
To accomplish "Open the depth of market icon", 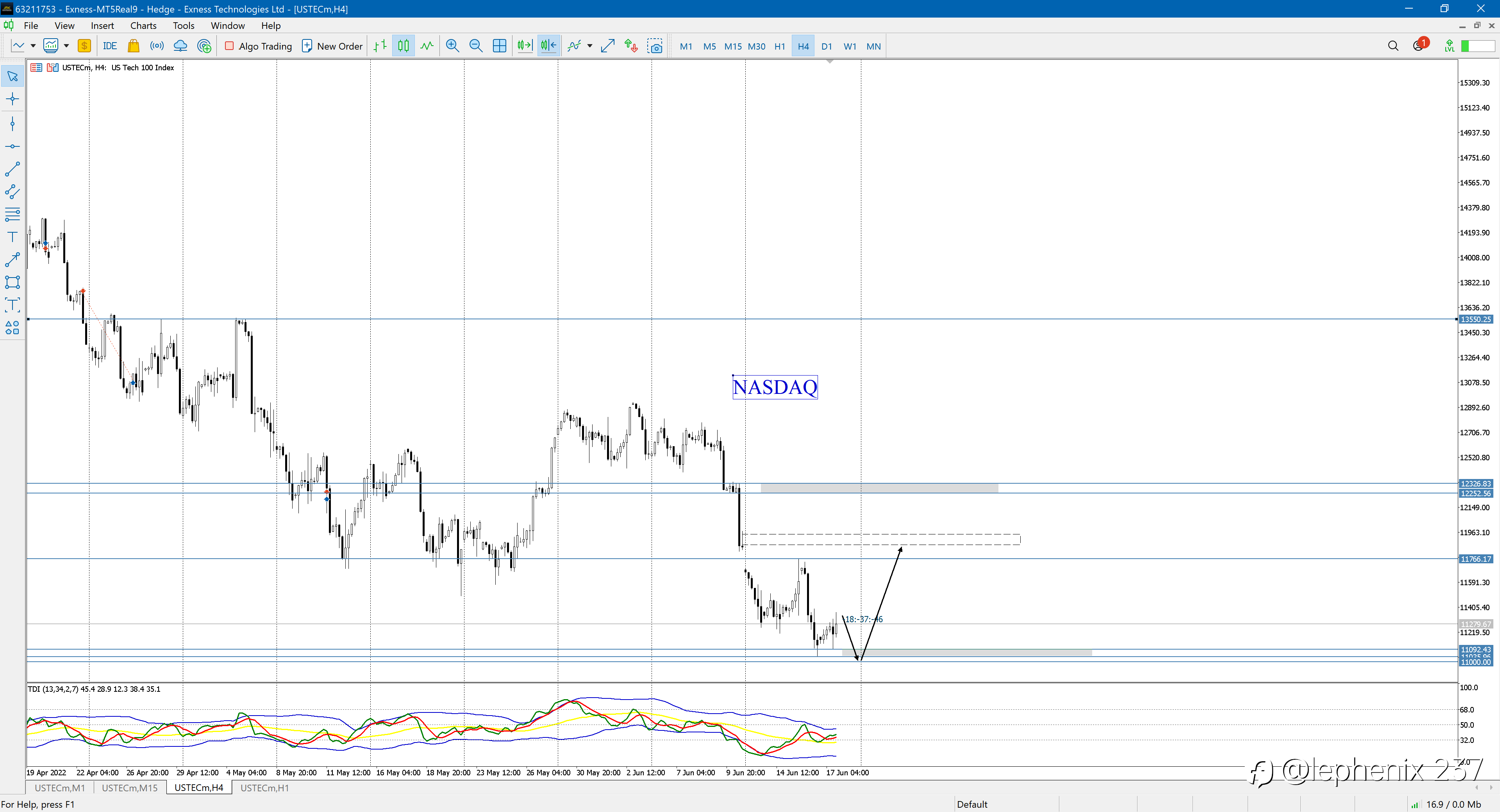I will [x=36, y=68].
